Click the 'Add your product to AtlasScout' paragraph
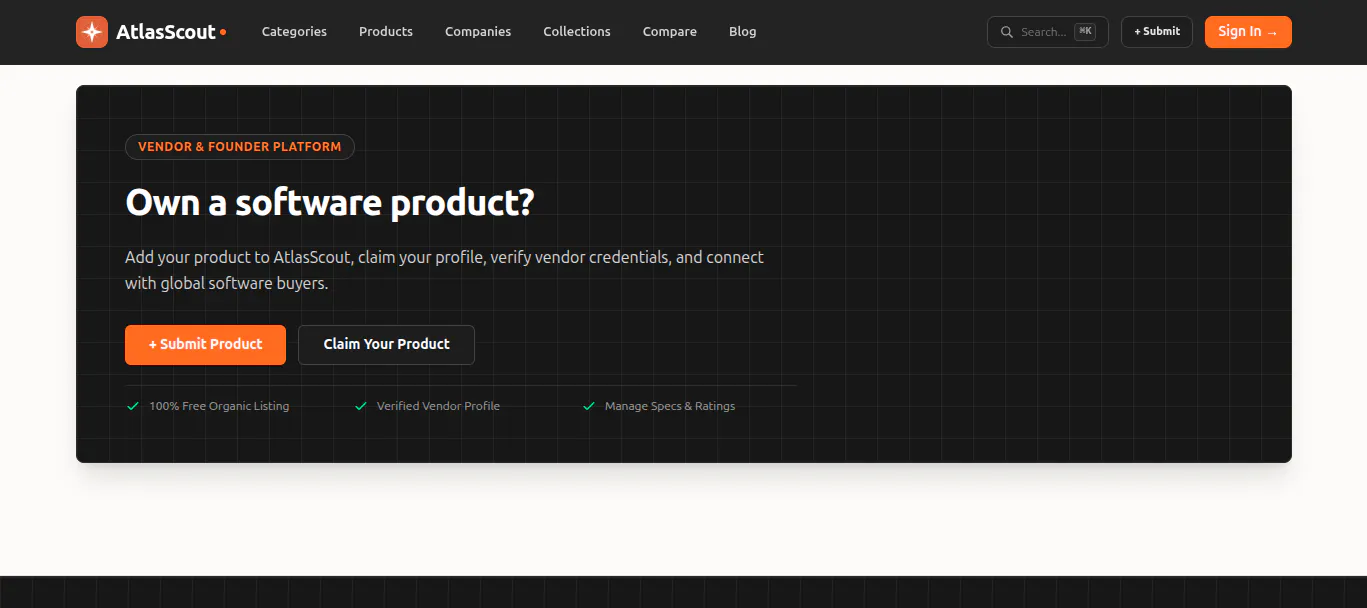The width and height of the screenshot is (1367, 608). coord(444,270)
